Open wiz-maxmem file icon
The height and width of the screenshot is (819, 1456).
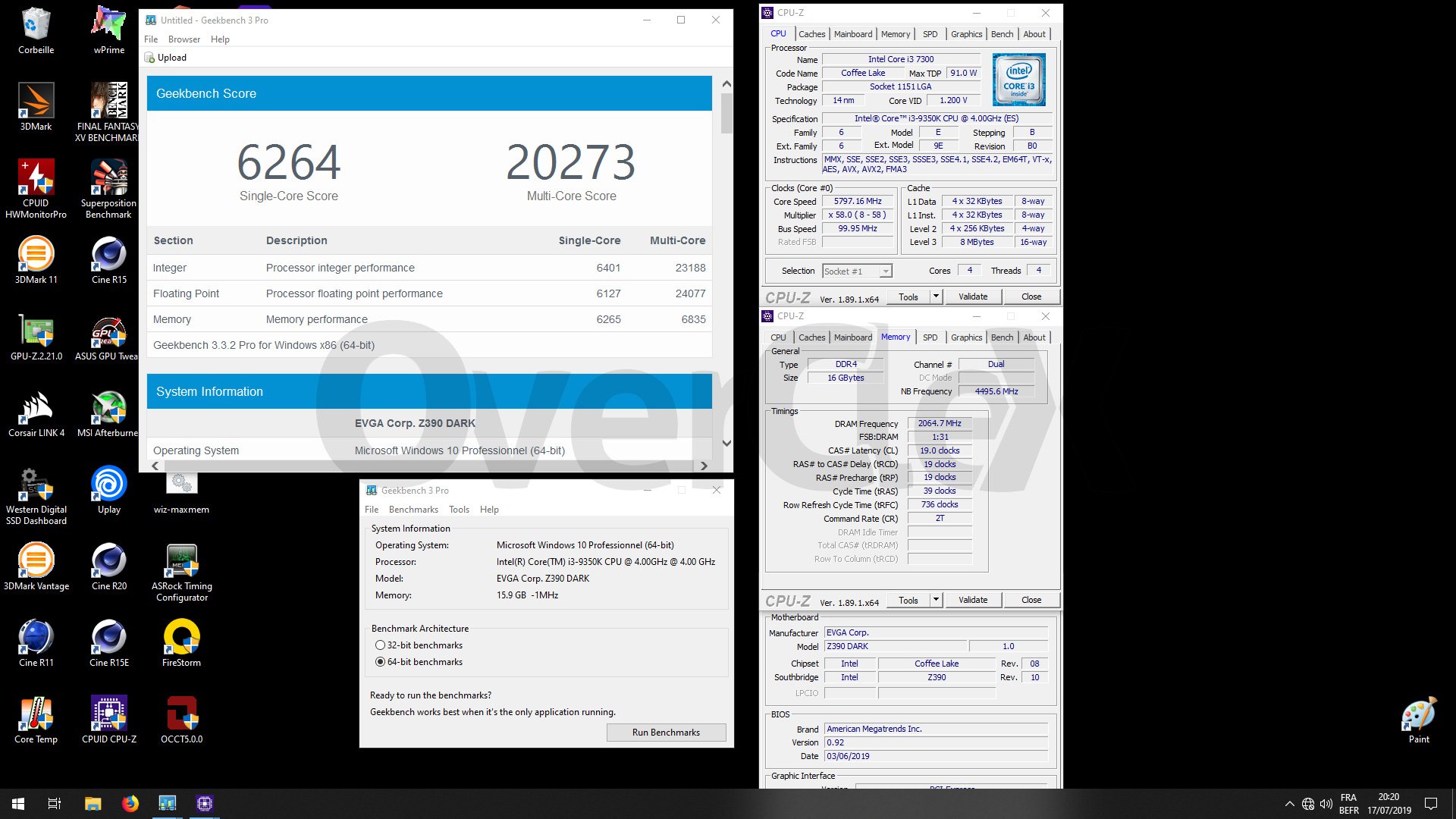(x=181, y=493)
